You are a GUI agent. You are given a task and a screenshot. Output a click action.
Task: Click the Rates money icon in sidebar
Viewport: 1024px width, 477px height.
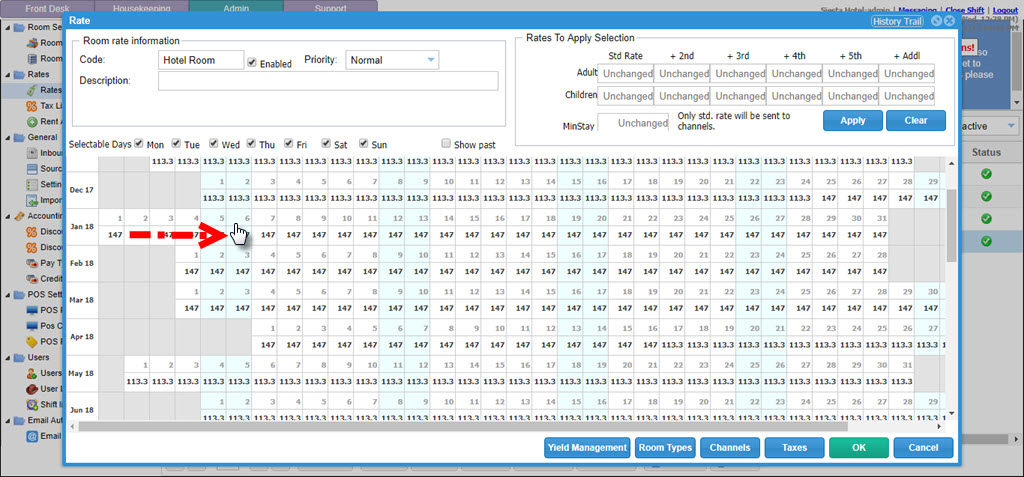coord(31,90)
